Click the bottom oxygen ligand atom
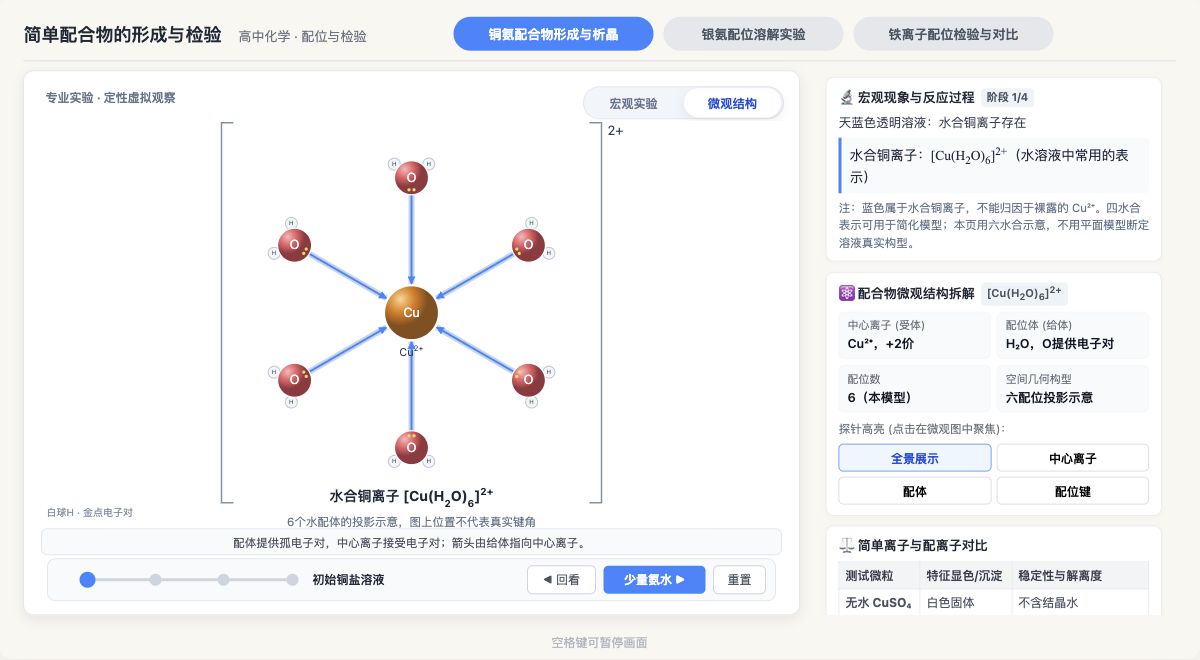Viewport: 1200px width, 660px height. (x=411, y=447)
